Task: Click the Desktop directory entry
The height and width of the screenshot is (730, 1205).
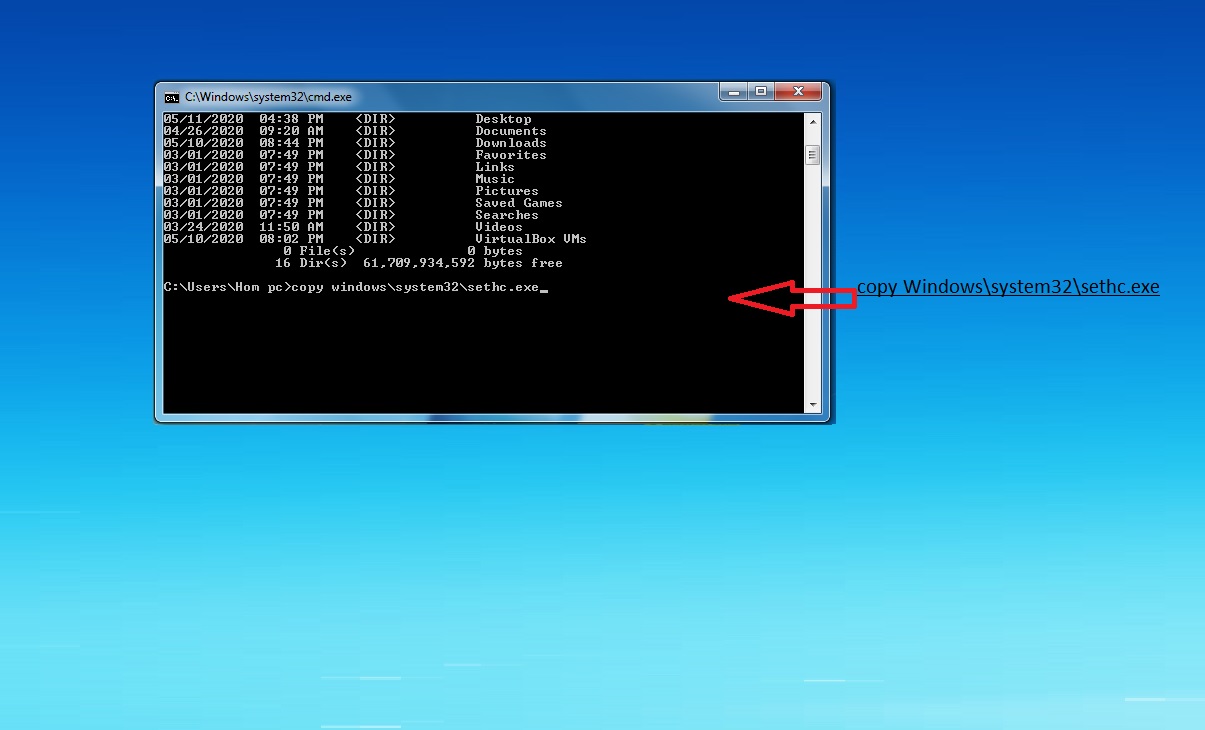Action: (503, 118)
